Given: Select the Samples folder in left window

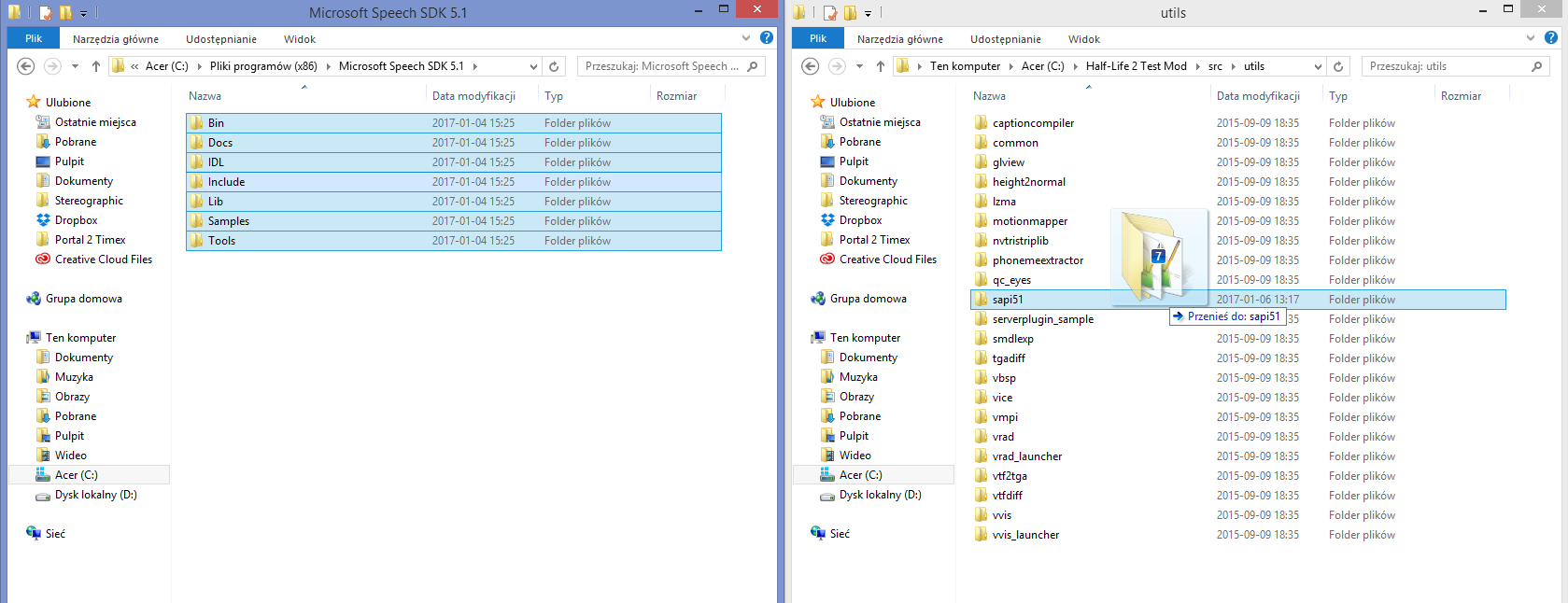Looking at the screenshot, I should (454, 221).
